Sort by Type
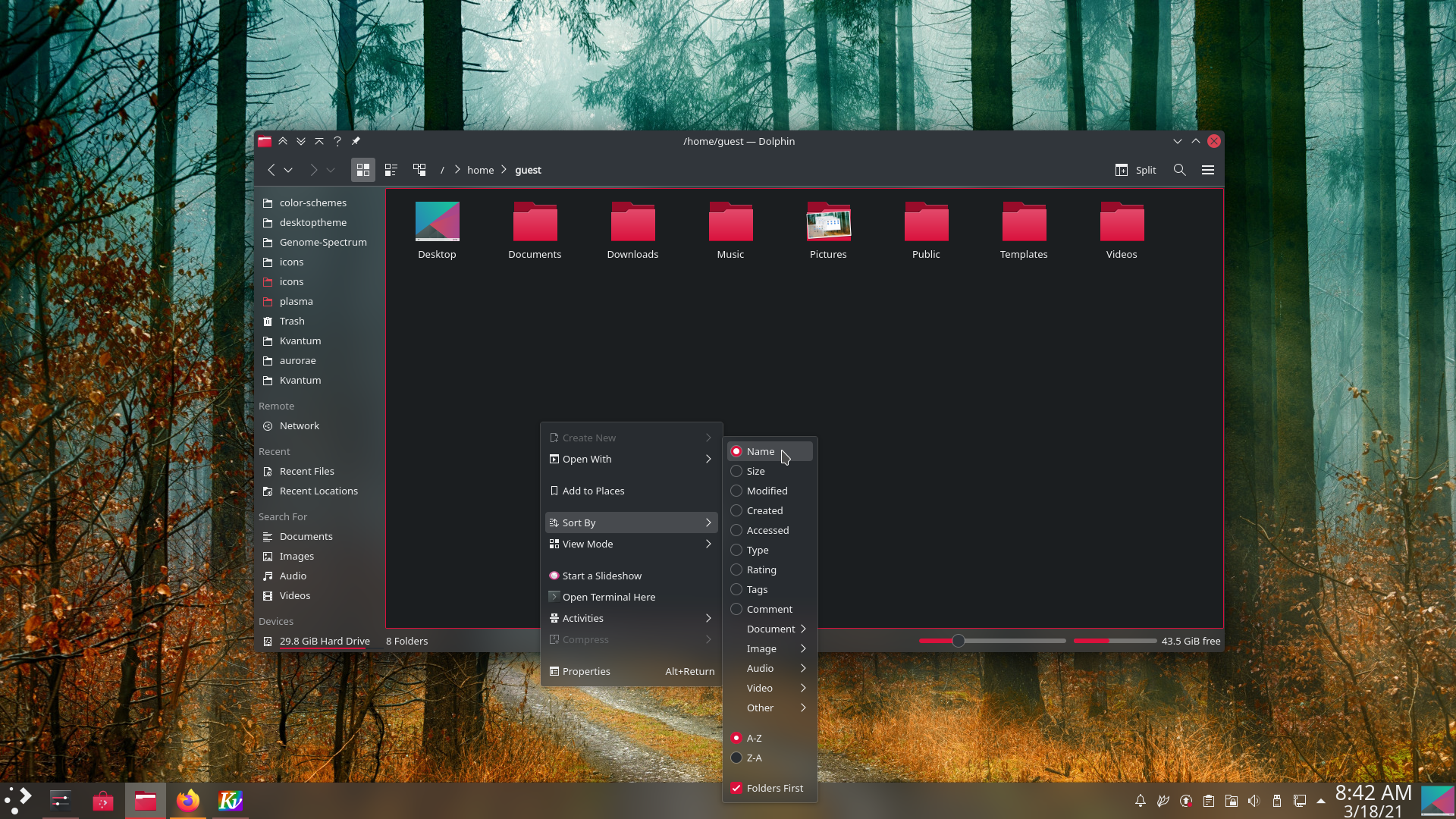1456x819 pixels. (x=770, y=550)
